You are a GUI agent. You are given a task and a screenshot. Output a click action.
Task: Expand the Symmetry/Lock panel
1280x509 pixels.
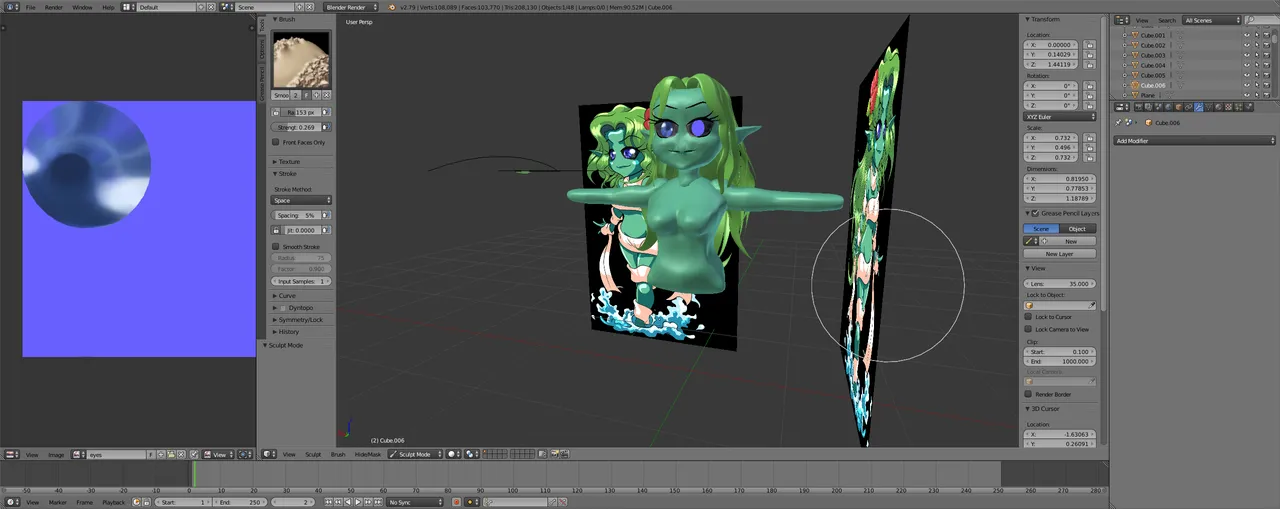click(x=300, y=320)
